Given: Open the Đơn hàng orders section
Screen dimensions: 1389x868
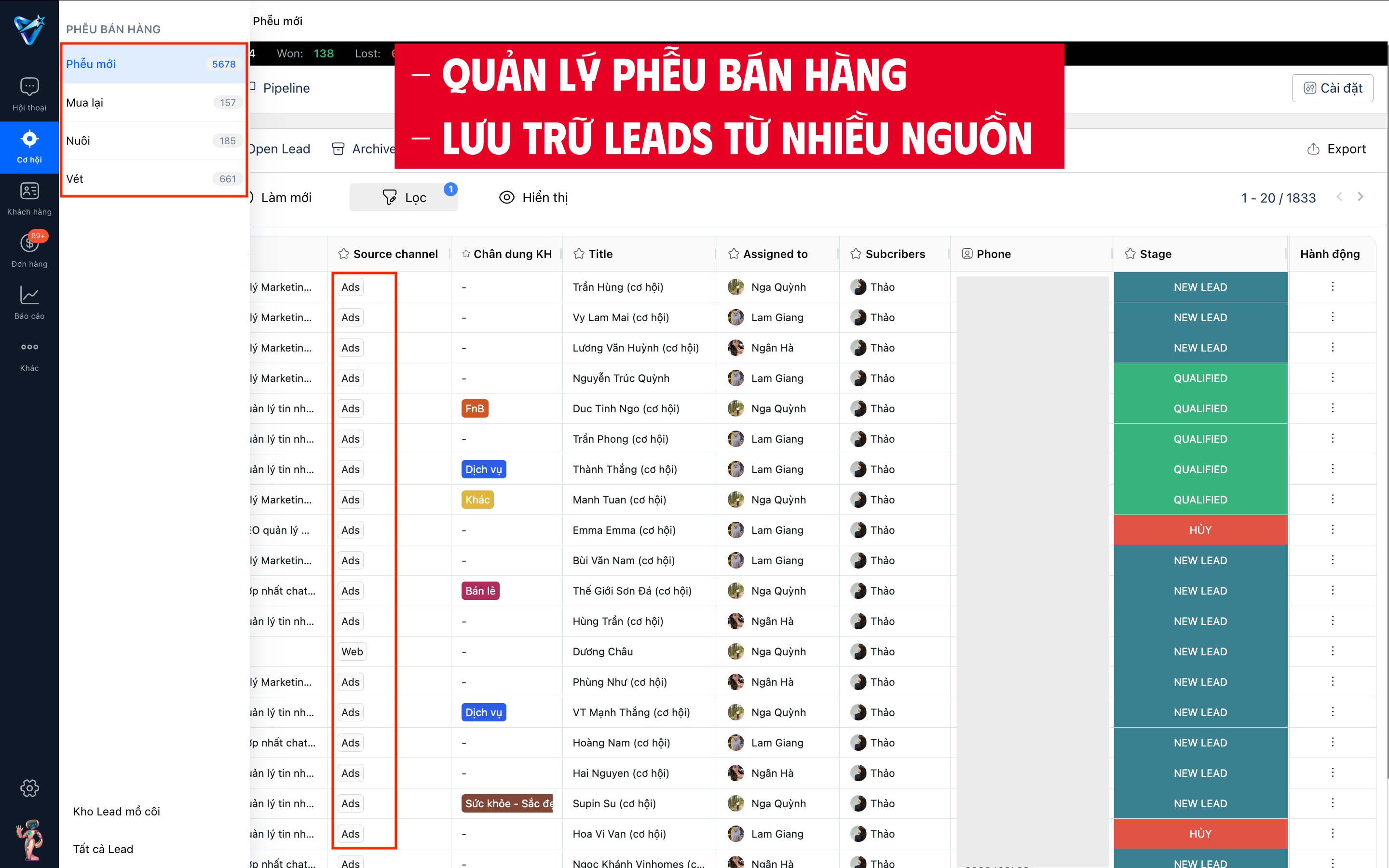Looking at the screenshot, I should tap(29, 251).
